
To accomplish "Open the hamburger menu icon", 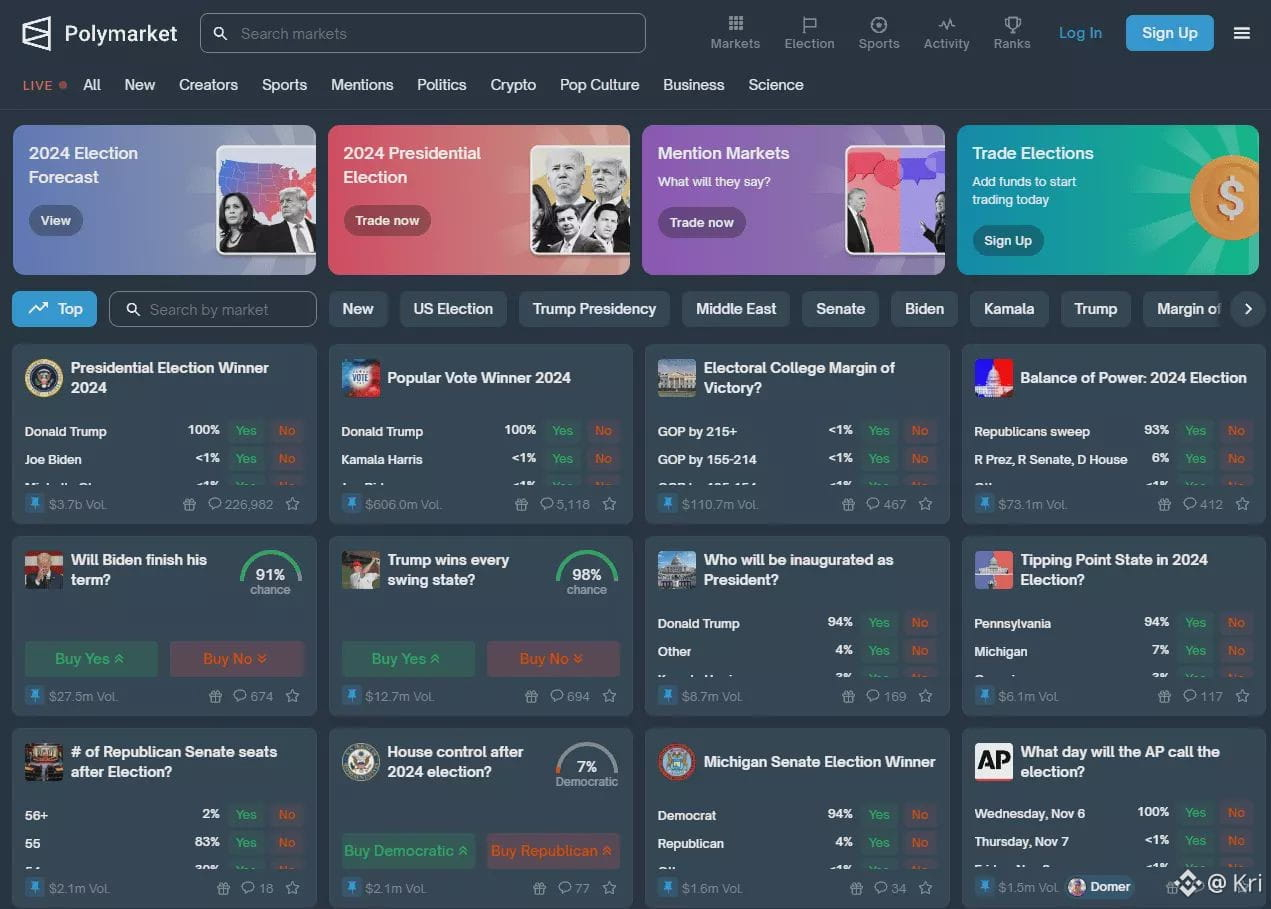I will [x=1242, y=33].
